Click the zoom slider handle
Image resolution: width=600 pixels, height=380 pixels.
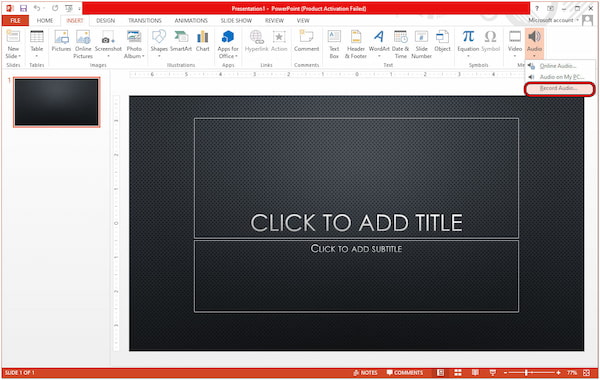527,373
